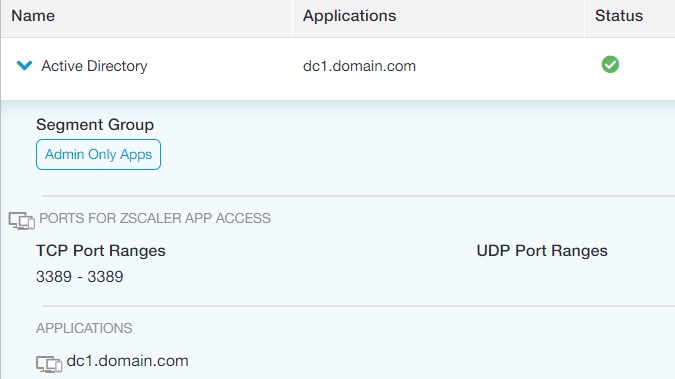
Task: Sort by the Applications column header
Action: [x=350, y=16]
